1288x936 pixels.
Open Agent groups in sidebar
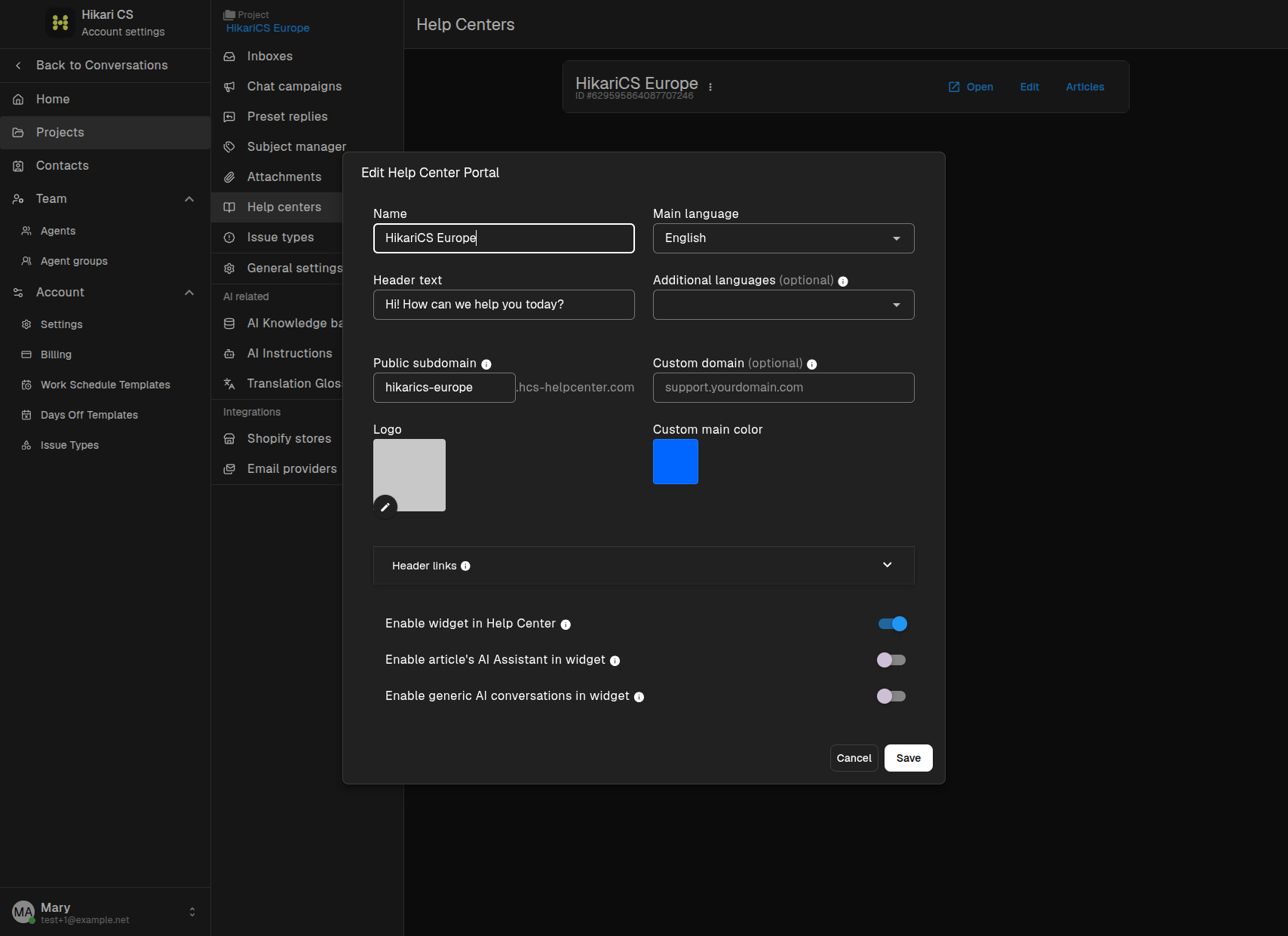74,261
